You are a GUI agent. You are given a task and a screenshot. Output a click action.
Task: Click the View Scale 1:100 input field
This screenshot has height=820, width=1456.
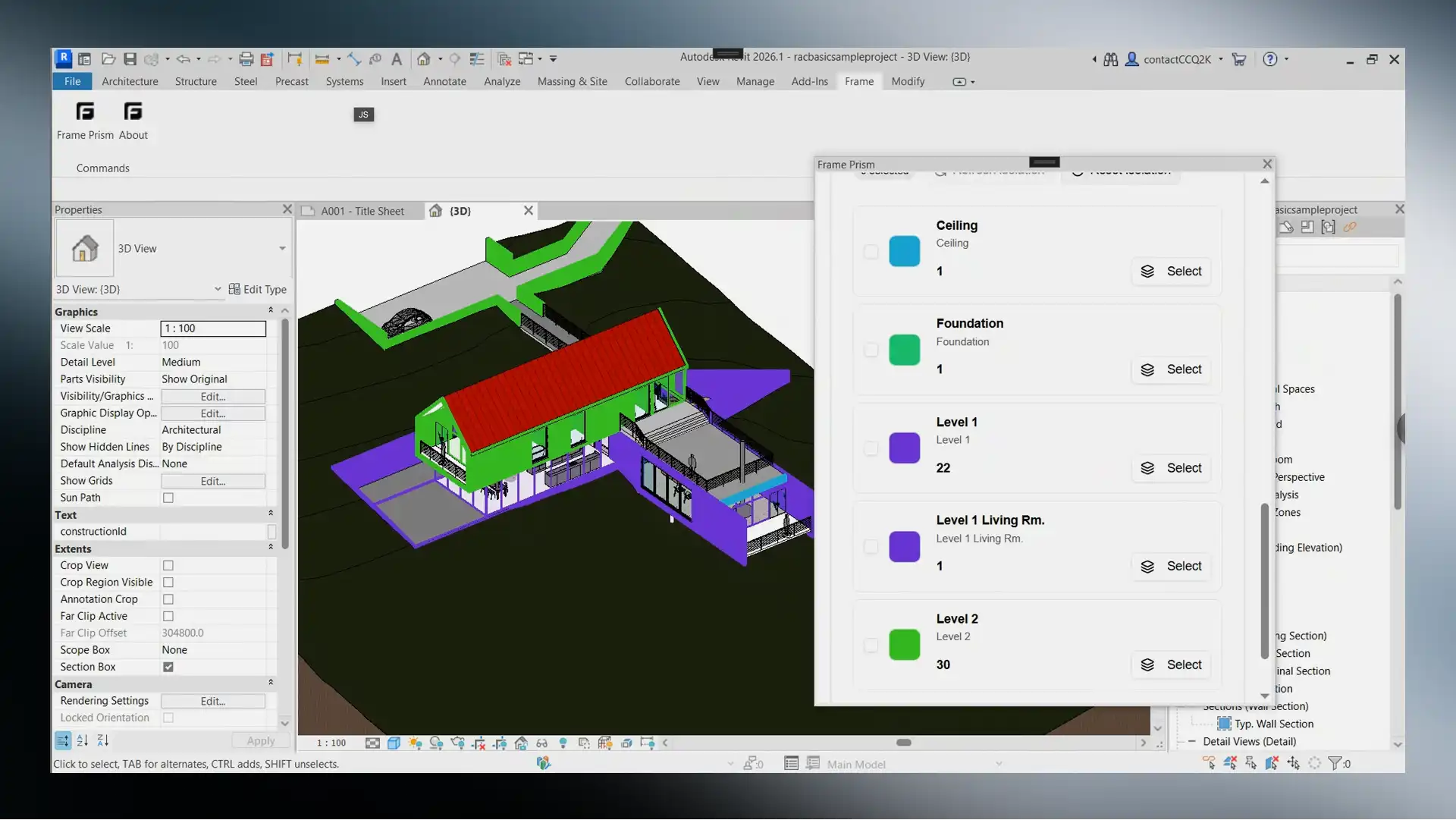pos(213,328)
